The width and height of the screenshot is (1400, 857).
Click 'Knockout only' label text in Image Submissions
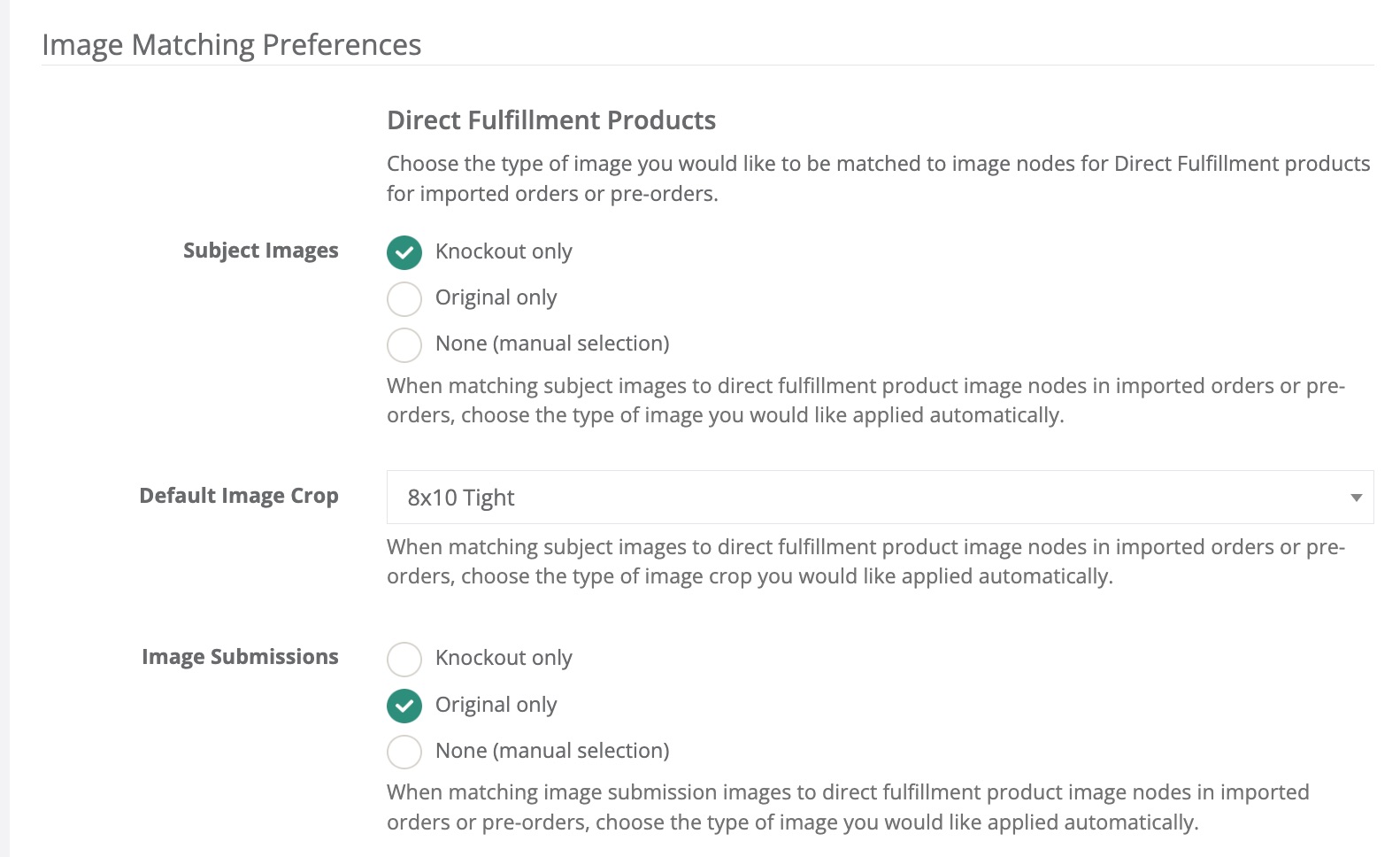point(504,658)
